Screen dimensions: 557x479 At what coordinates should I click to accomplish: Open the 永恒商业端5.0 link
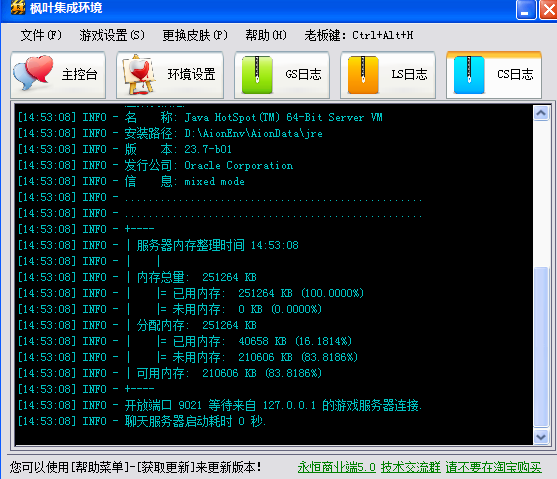point(337,467)
